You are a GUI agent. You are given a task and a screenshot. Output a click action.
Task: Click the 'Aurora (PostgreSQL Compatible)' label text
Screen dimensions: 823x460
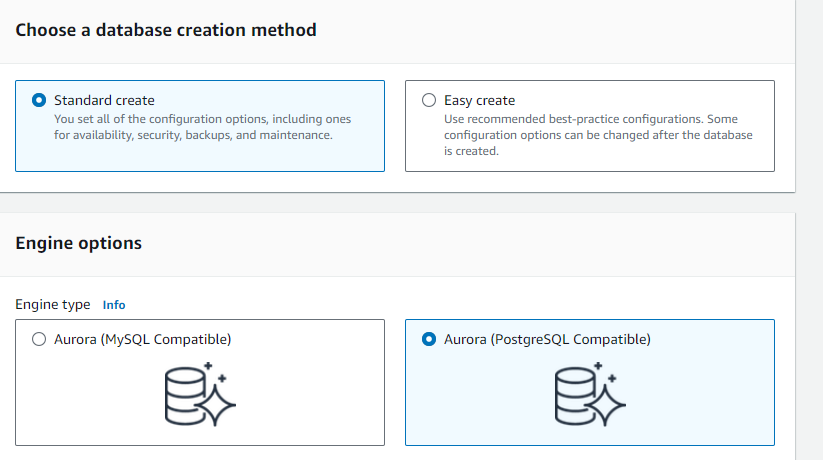coord(547,339)
